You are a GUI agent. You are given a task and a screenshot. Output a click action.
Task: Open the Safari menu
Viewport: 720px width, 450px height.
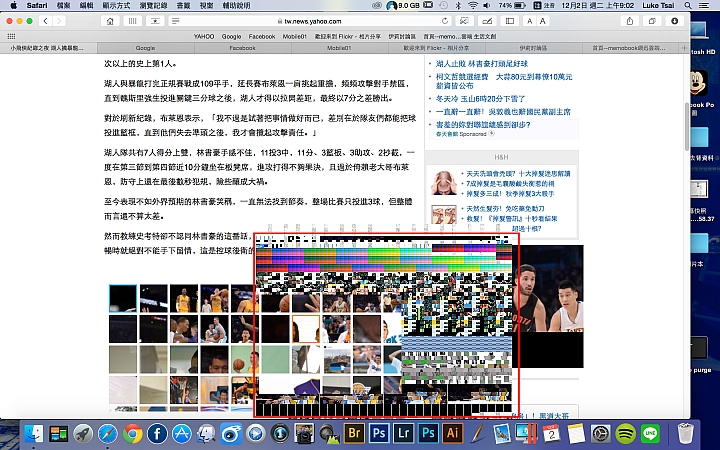37,6
